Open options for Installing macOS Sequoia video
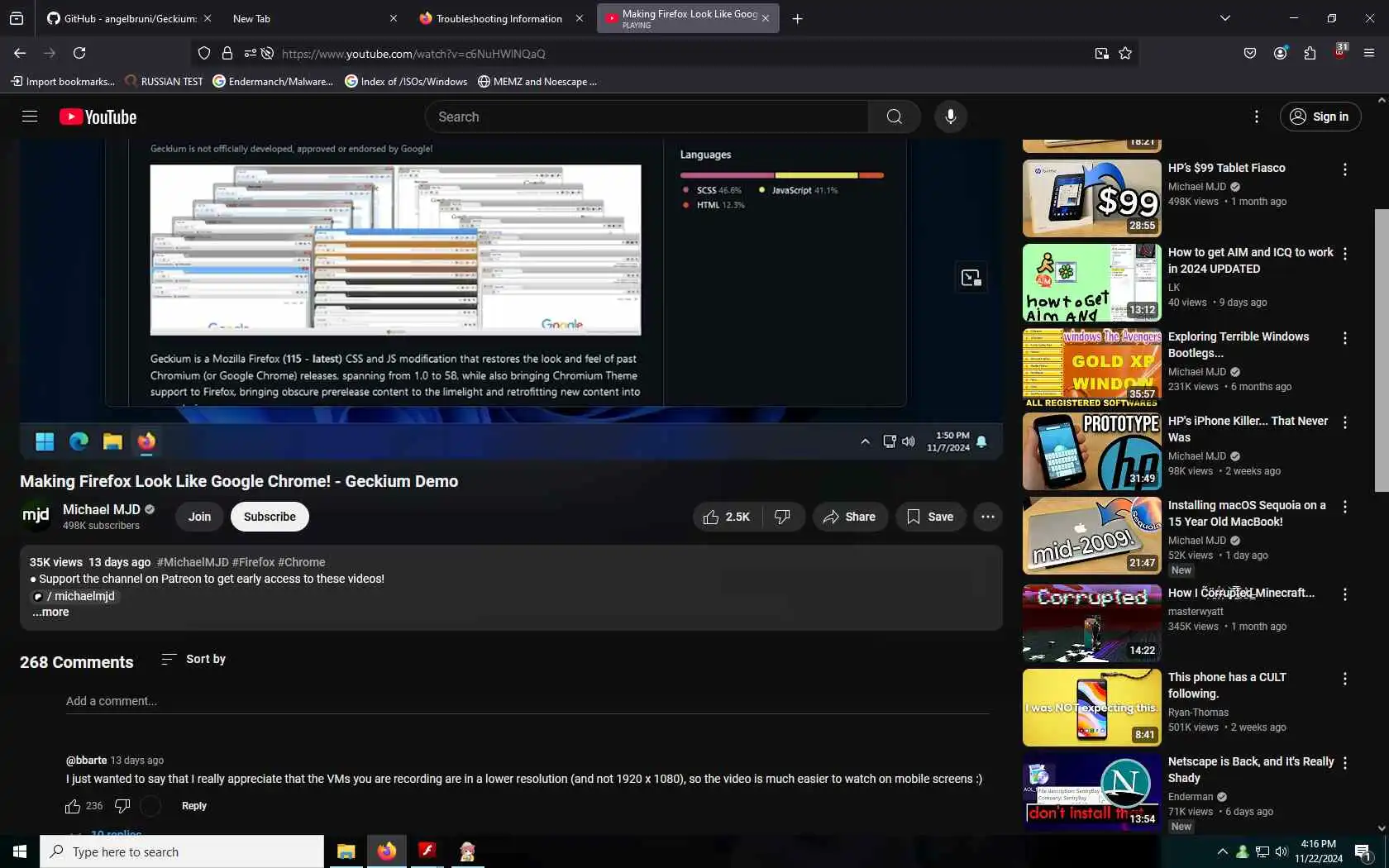This screenshot has height=868, width=1389. [1344, 507]
